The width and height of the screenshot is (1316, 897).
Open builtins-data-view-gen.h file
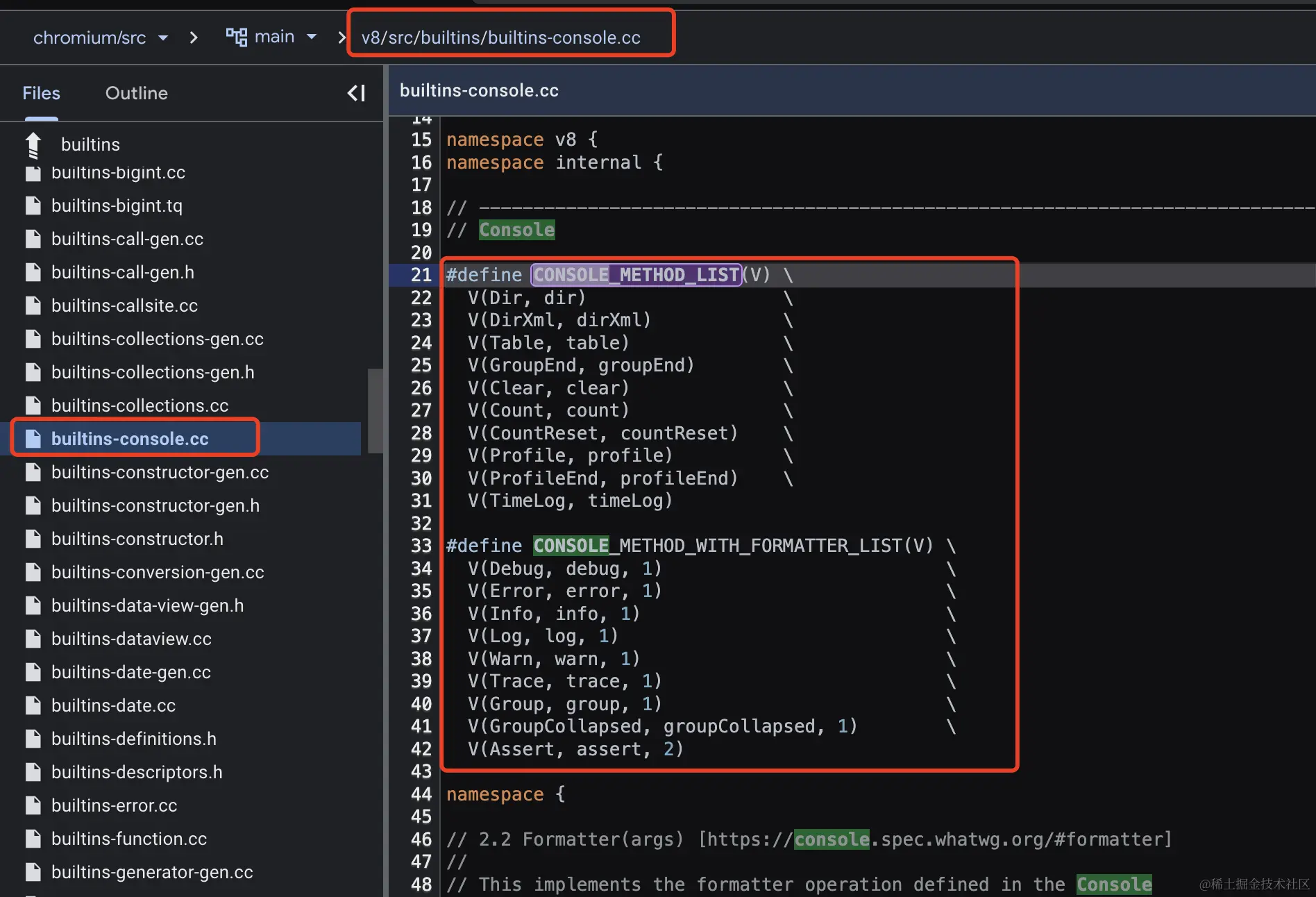point(147,605)
